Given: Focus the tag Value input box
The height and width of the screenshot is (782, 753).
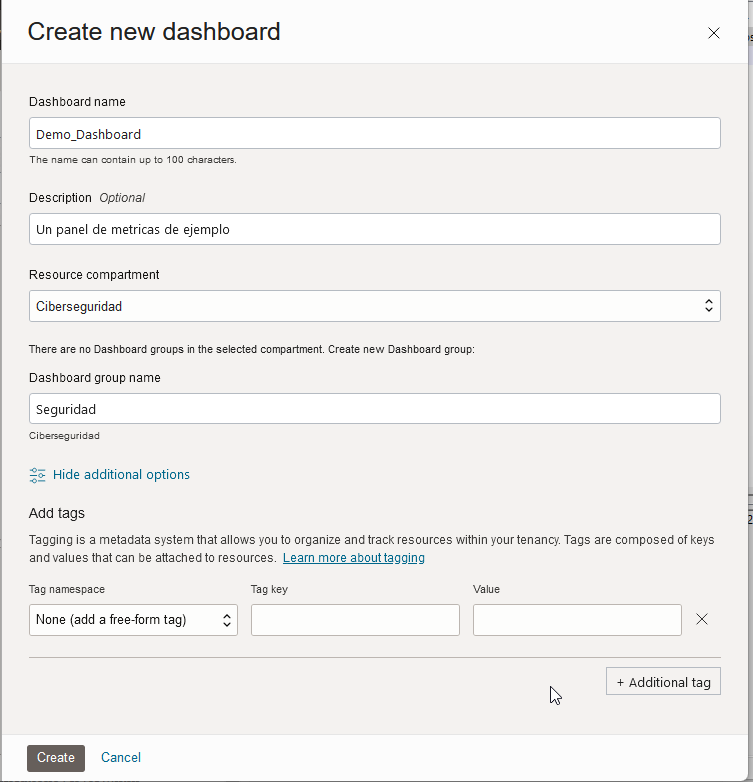Looking at the screenshot, I should pos(577,620).
